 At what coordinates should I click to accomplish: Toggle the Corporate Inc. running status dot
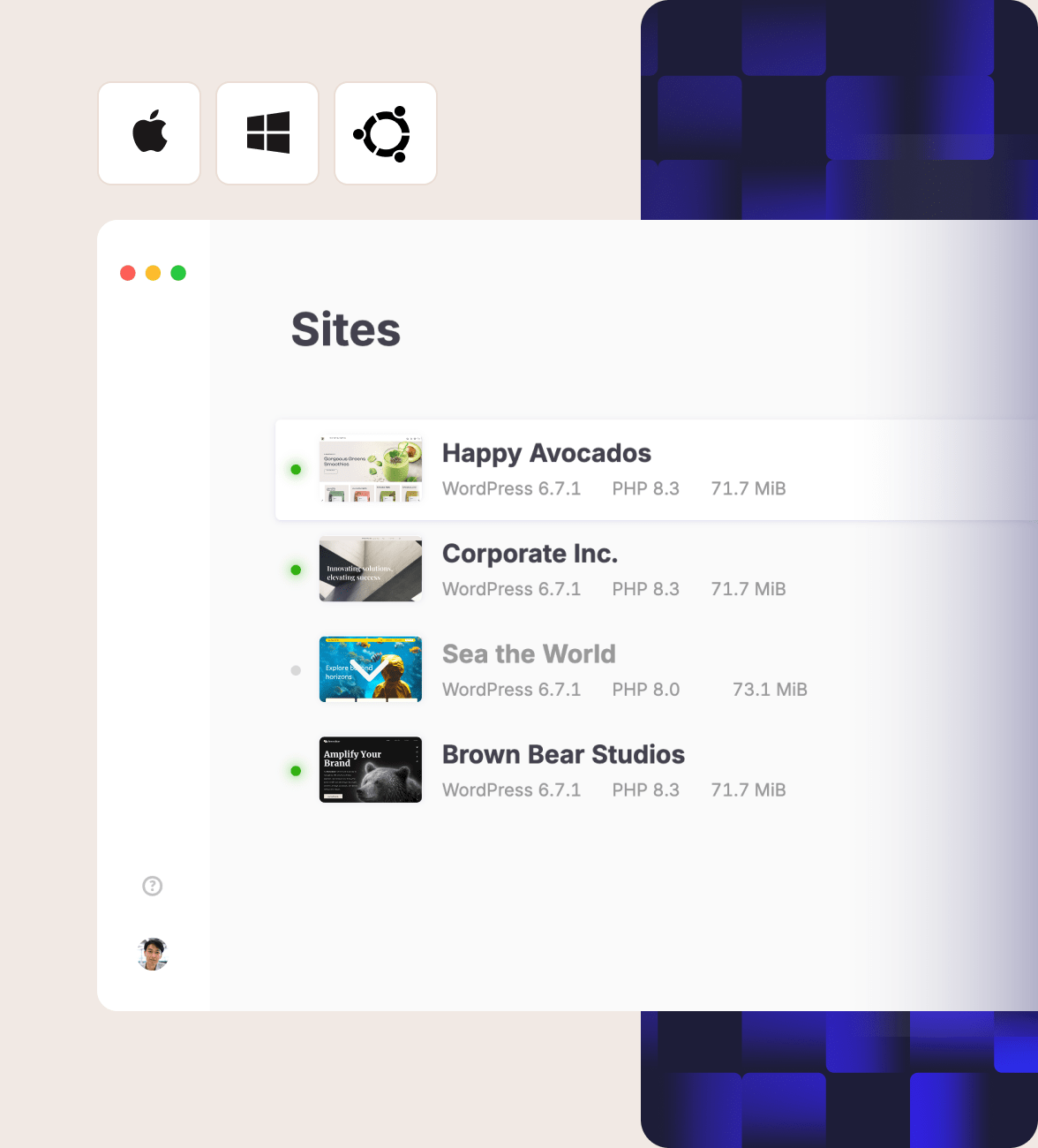click(296, 570)
